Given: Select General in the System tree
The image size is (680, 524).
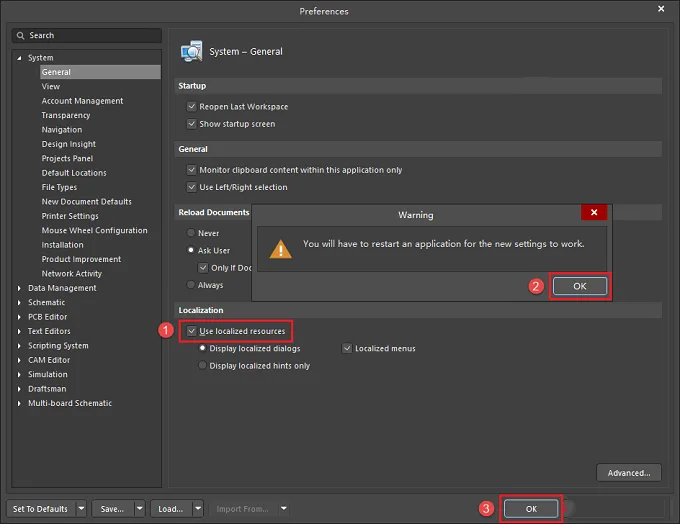Looking at the screenshot, I should click(x=100, y=72).
